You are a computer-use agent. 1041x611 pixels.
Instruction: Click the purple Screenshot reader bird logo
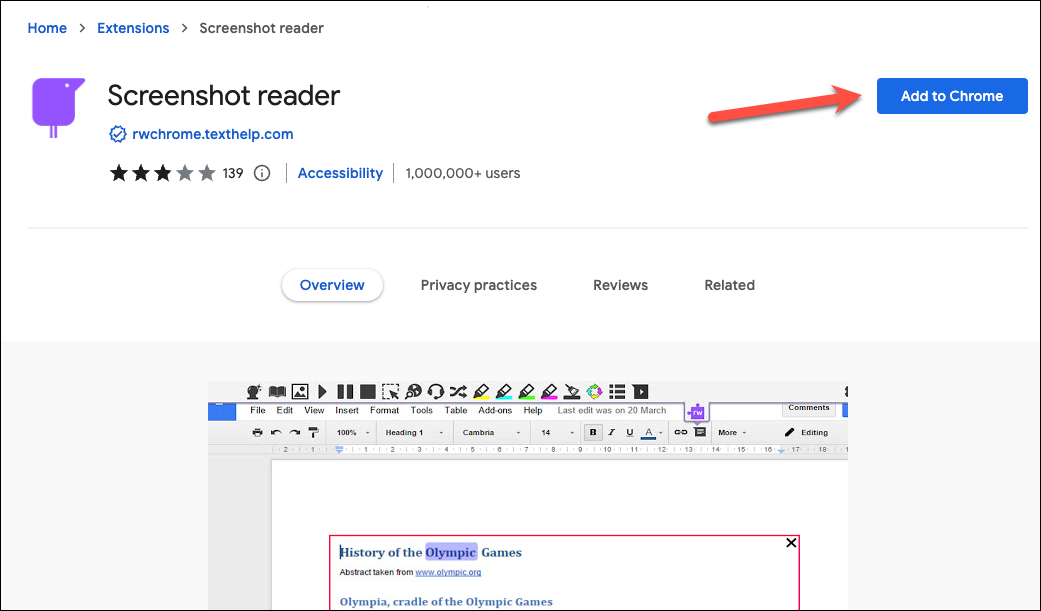coord(58,108)
